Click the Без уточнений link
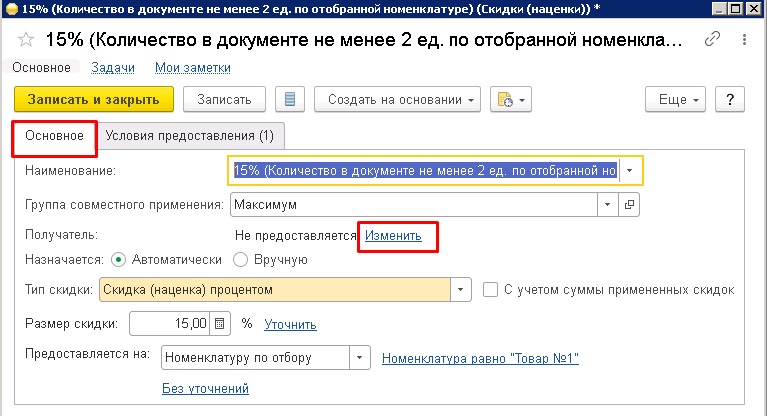767x416 pixels. click(x=205, y=388)
